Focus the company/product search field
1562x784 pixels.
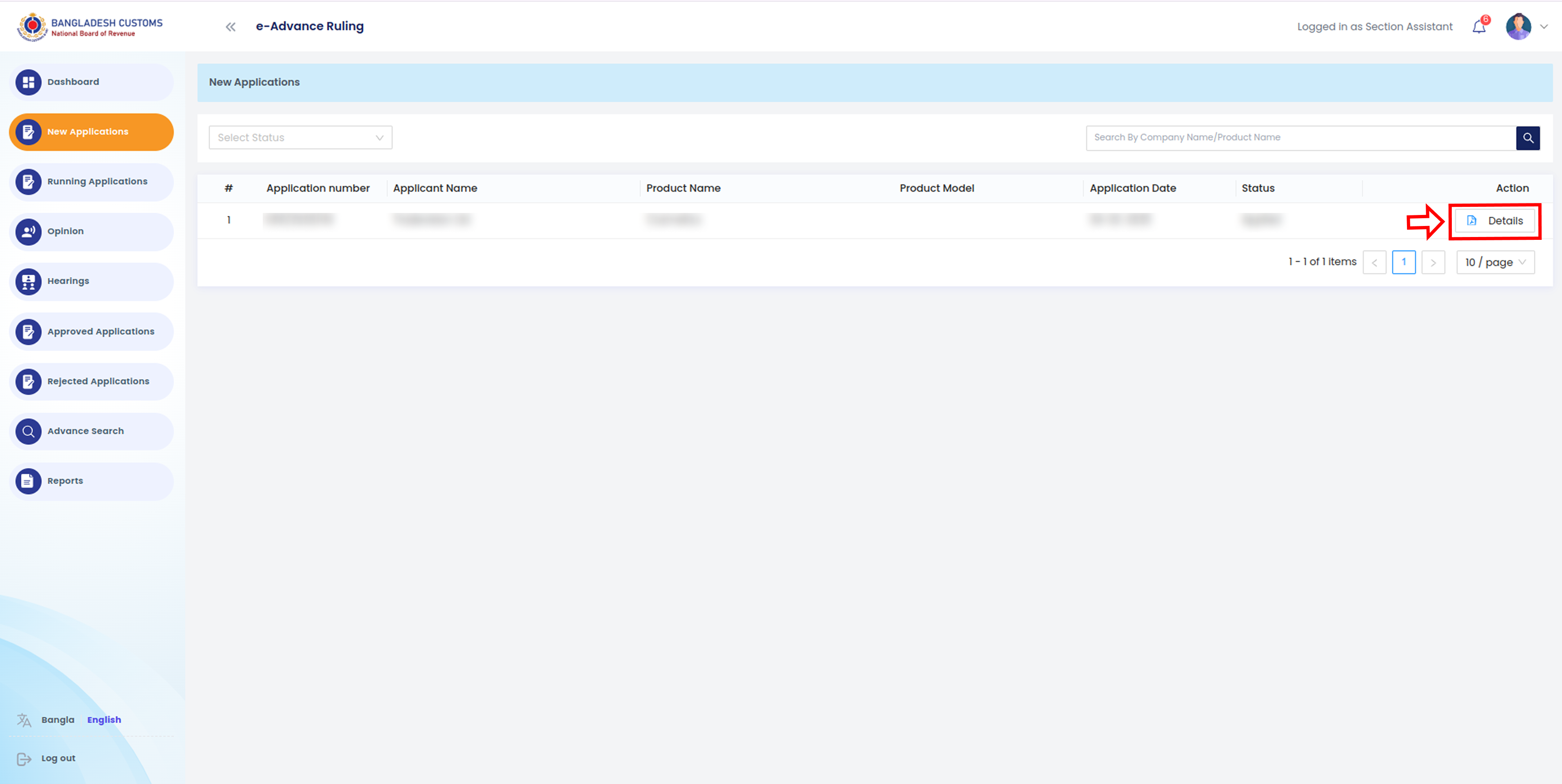click(1301, 137)
